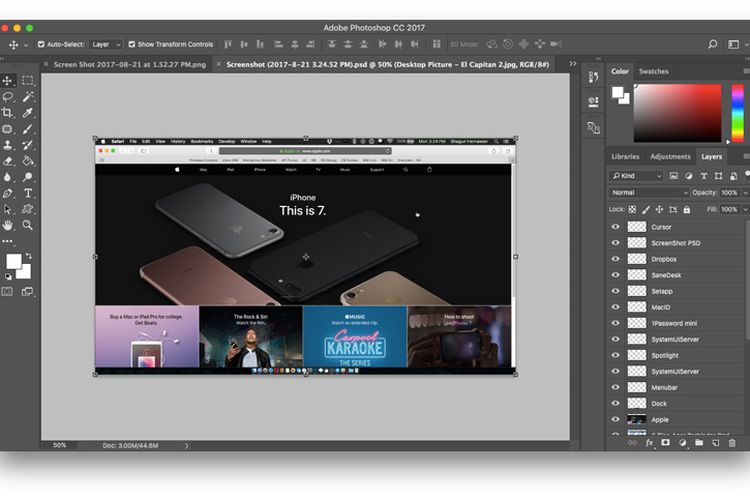Create a new layer group folder
The image size is (750, 500).
pos(699,443)
